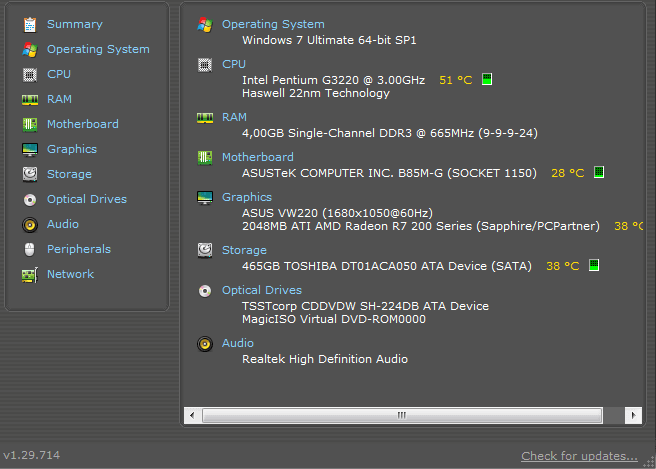This screenshot has width=656, height=469.
Task: Open the Operating System section in sidebar
Action: (x=98, y=49)
